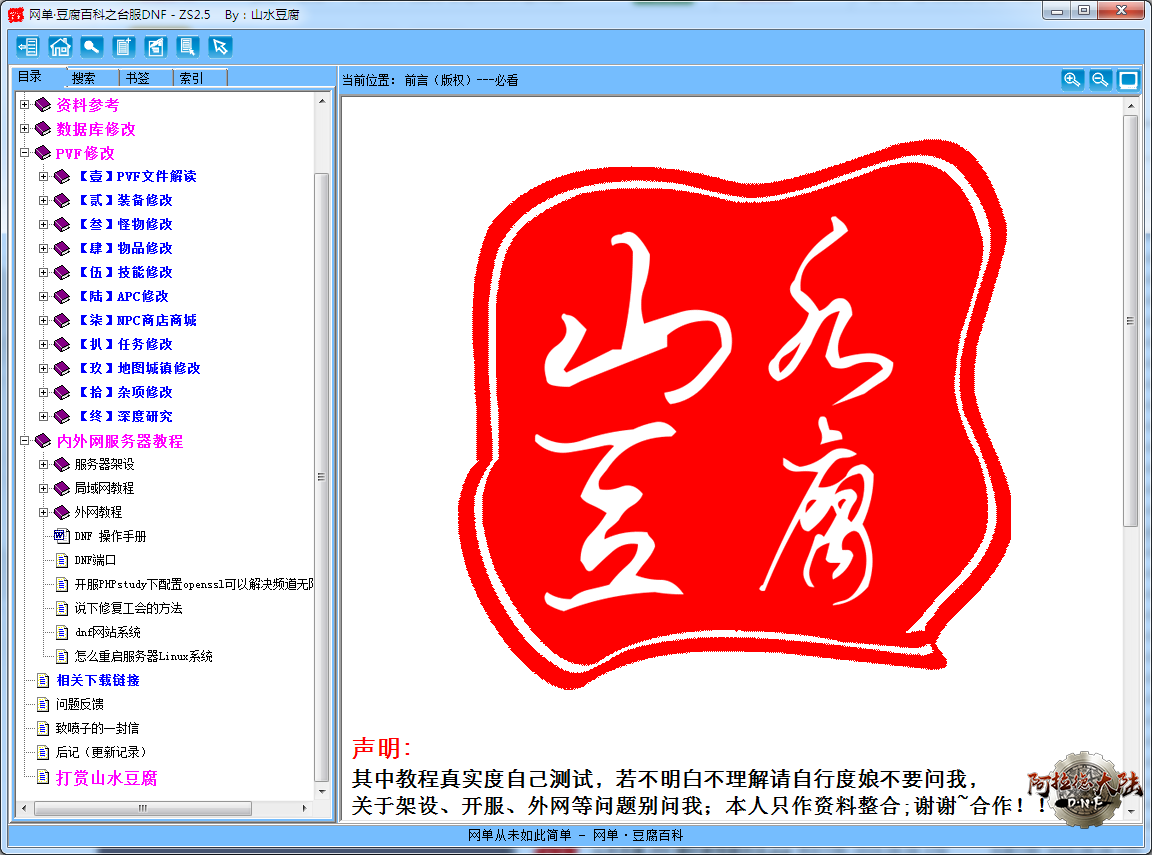Screen dimensions: 1152x855
Task: Switch to the 搜索 tab
Action: [x=85, y=78]
